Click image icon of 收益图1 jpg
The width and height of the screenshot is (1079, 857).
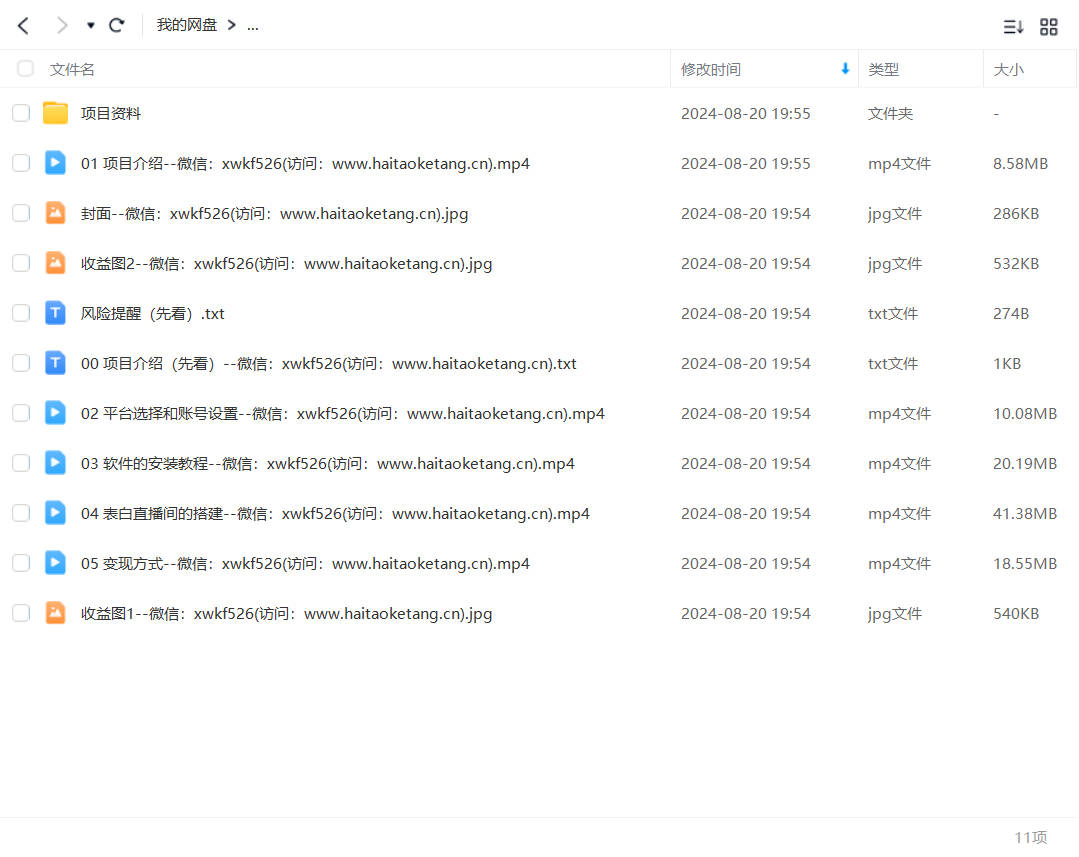[55, 613]
